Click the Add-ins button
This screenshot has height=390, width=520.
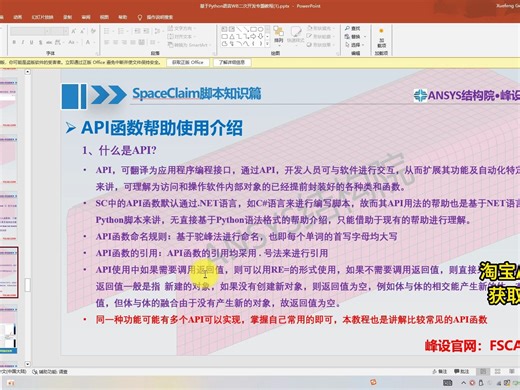[x=381, y=38]
